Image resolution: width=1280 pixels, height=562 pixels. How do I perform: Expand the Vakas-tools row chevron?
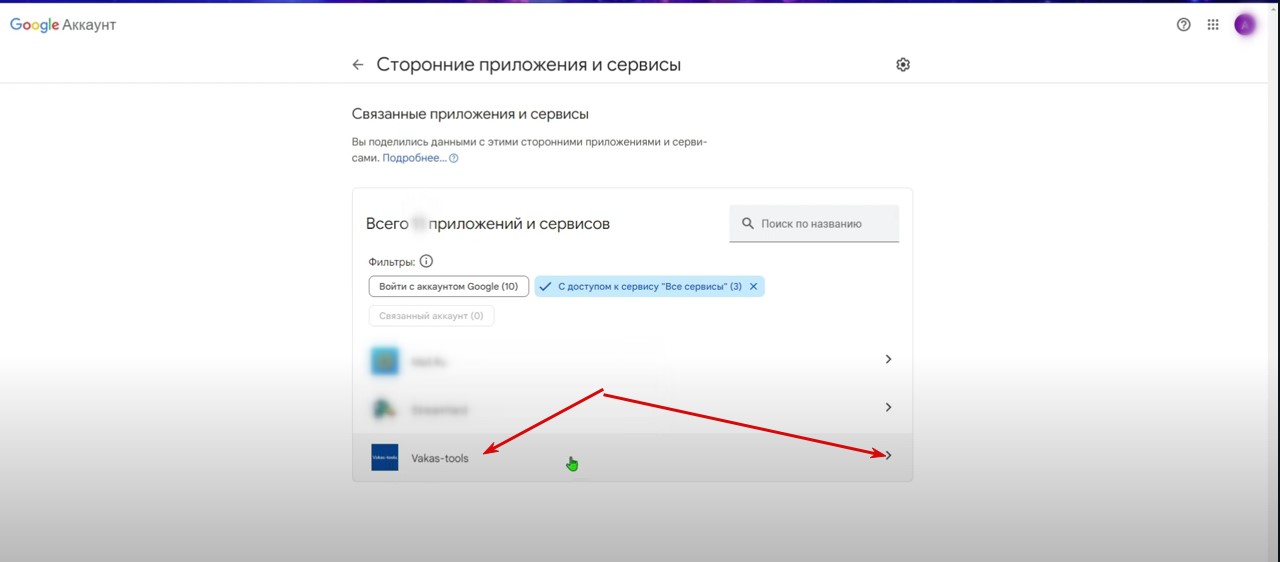[x=888, y=456]
